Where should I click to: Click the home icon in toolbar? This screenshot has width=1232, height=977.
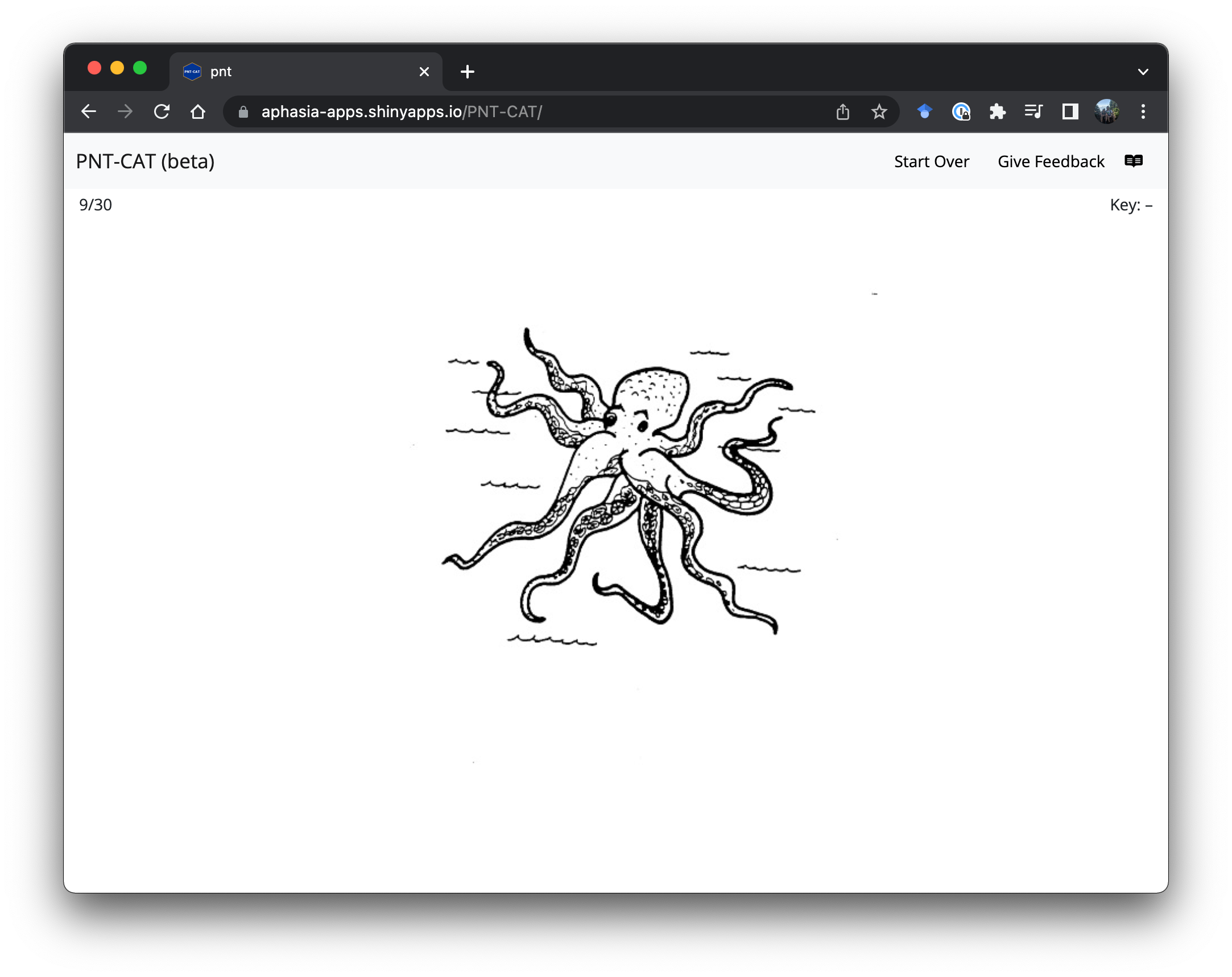pos(198,111)
